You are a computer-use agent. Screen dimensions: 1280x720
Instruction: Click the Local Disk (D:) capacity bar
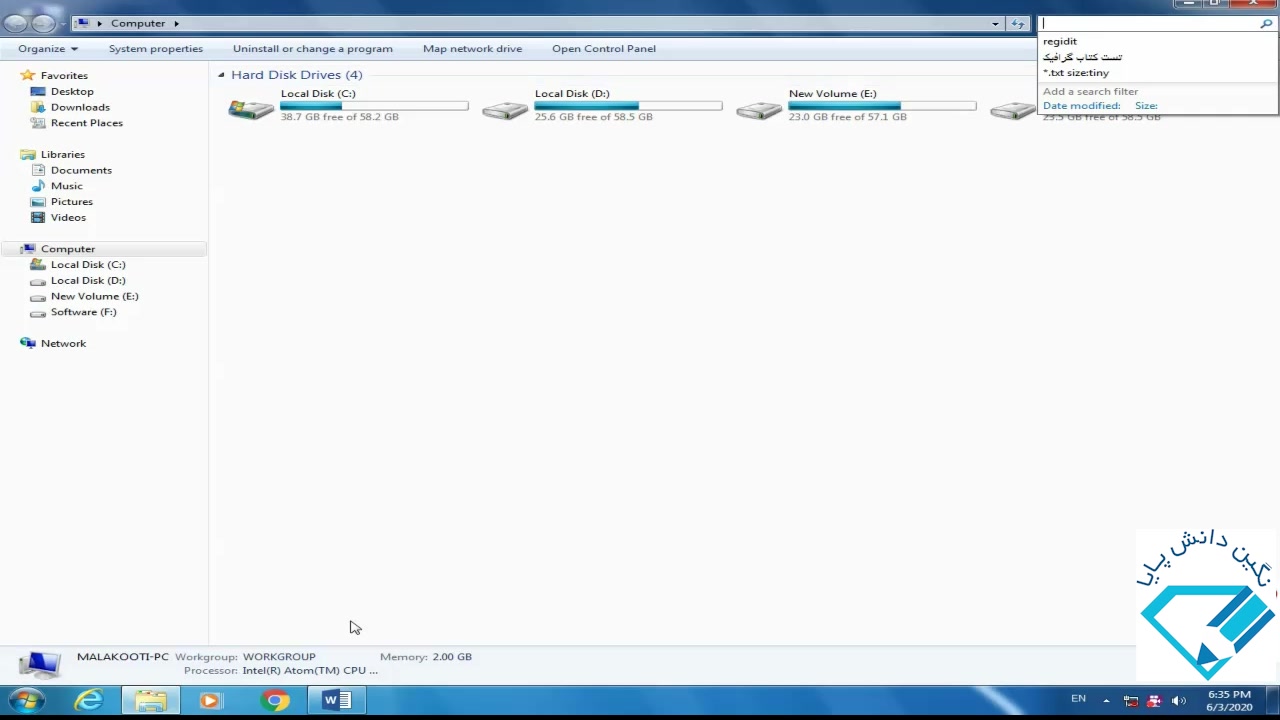[628, 106]
